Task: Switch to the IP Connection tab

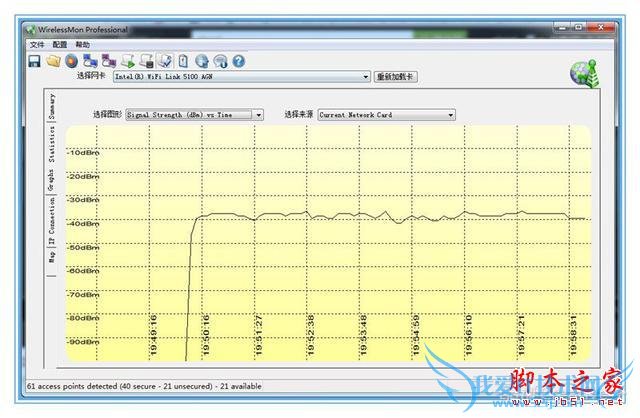Action: (51, 221)
